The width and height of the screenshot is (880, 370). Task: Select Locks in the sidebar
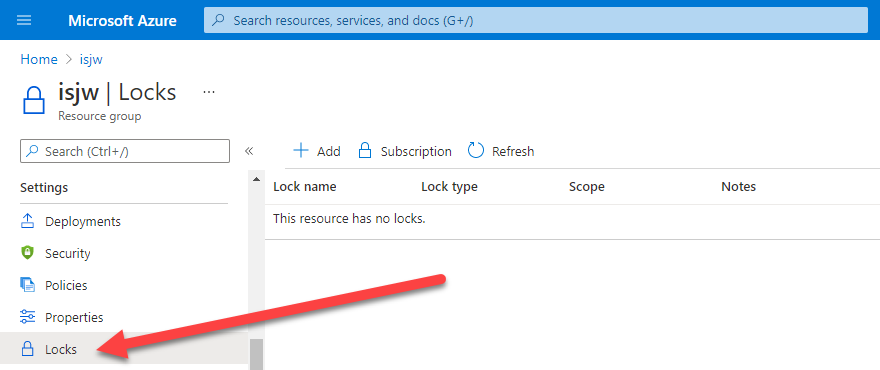(124, 349)
